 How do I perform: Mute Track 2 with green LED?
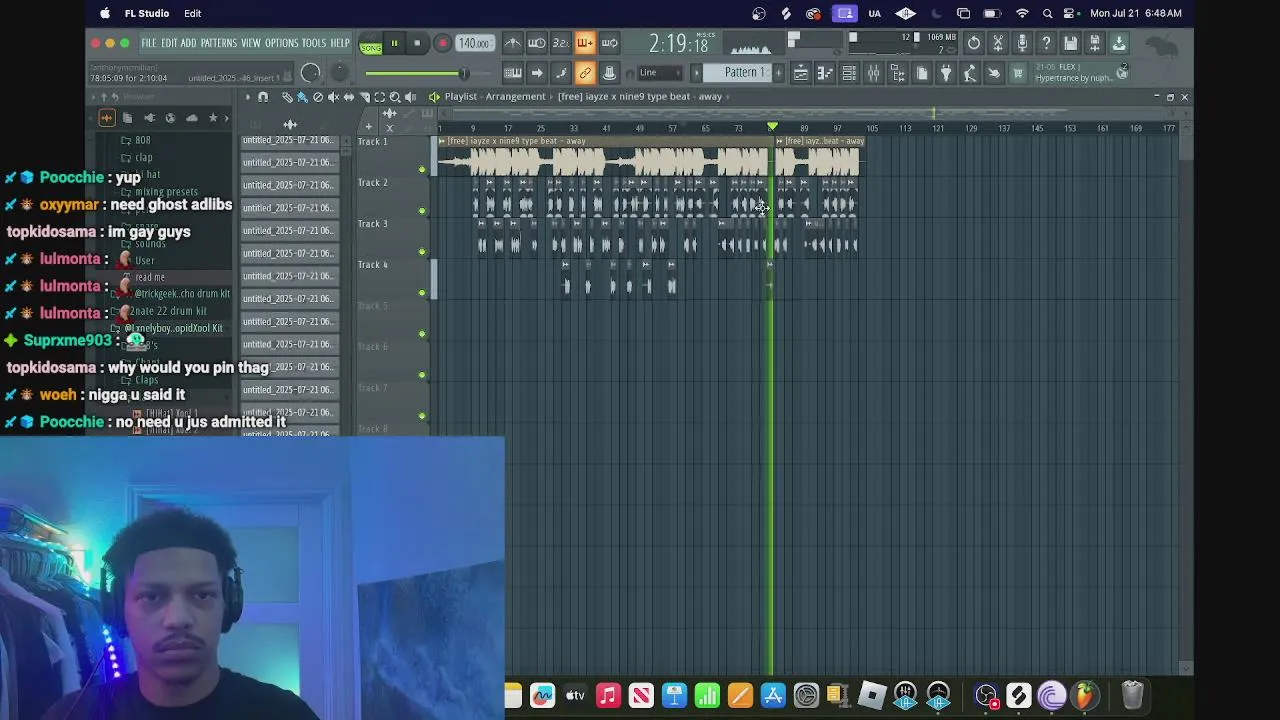coord(422,211)
